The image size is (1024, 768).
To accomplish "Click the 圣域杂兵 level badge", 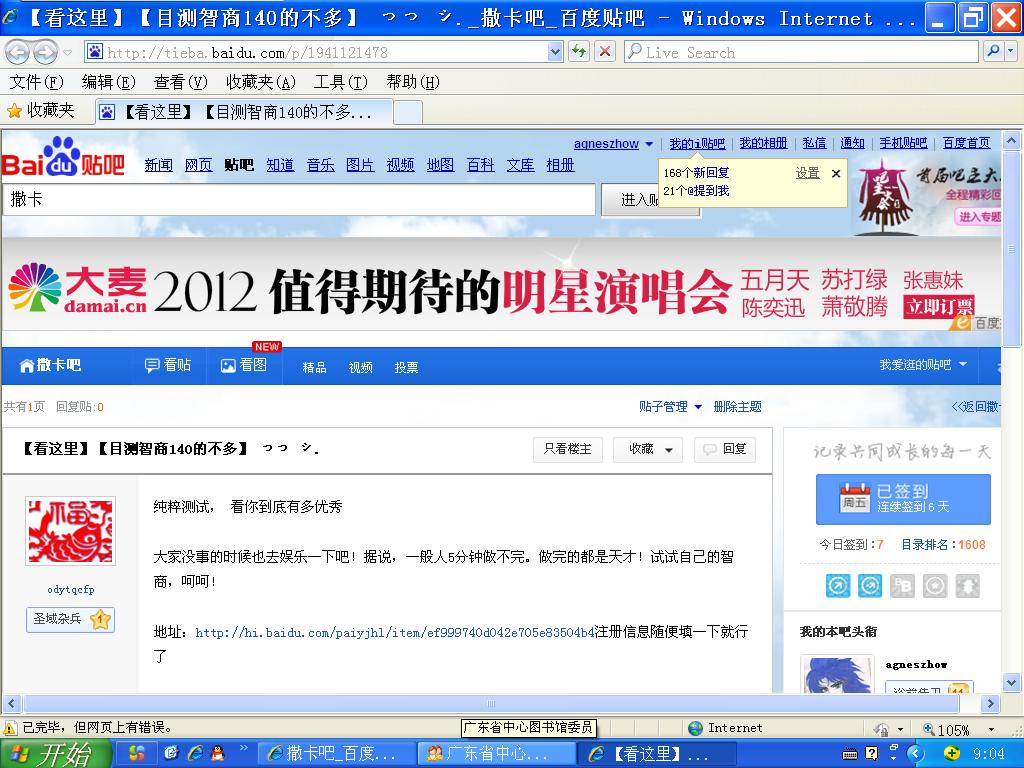I will 71,619.
